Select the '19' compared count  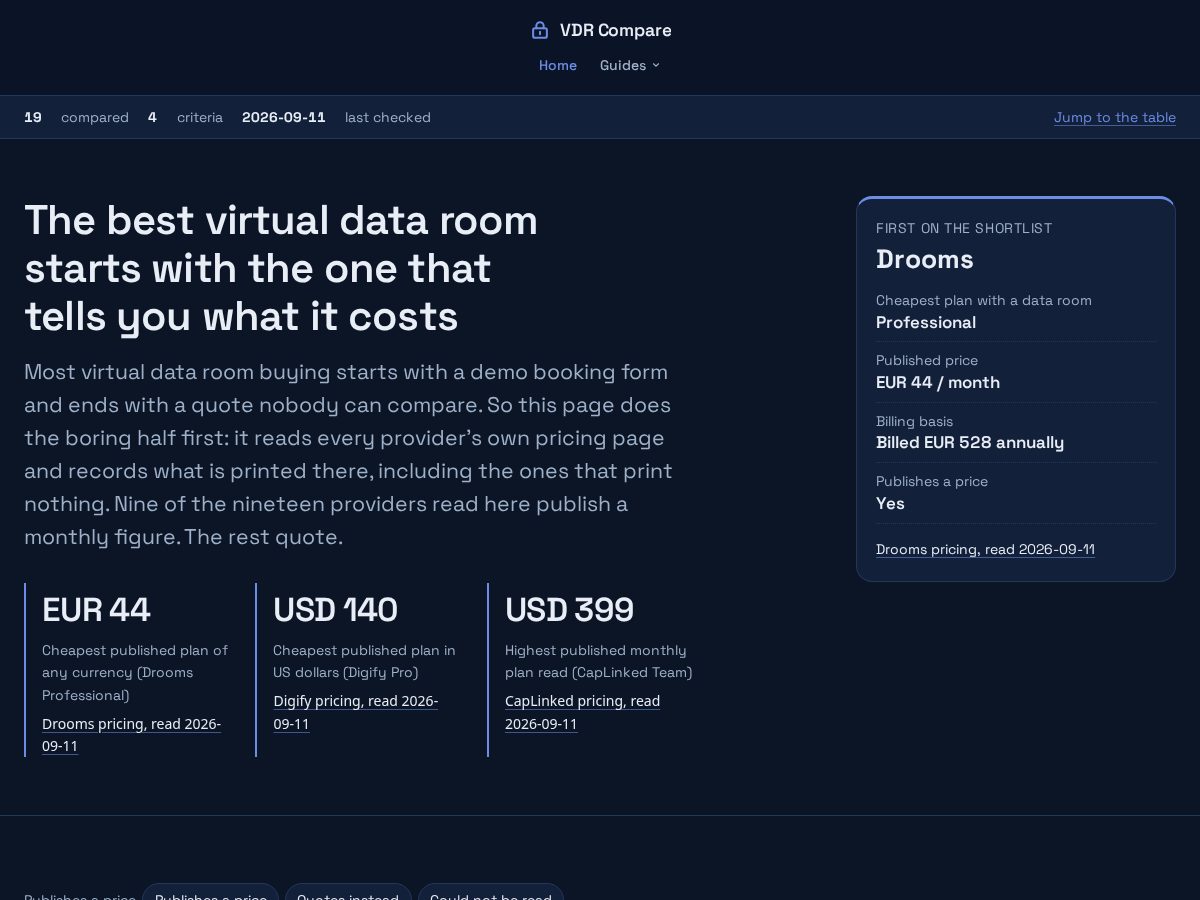(33, 117)
